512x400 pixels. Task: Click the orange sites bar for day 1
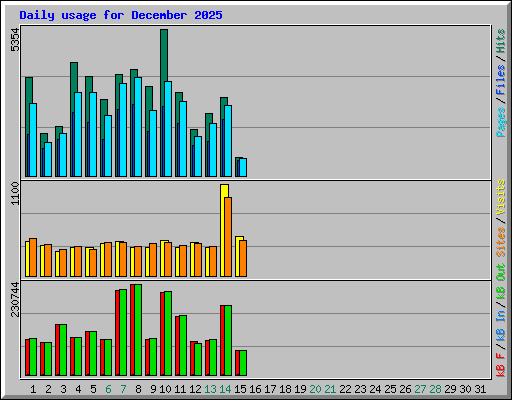[x=33, y=257]
